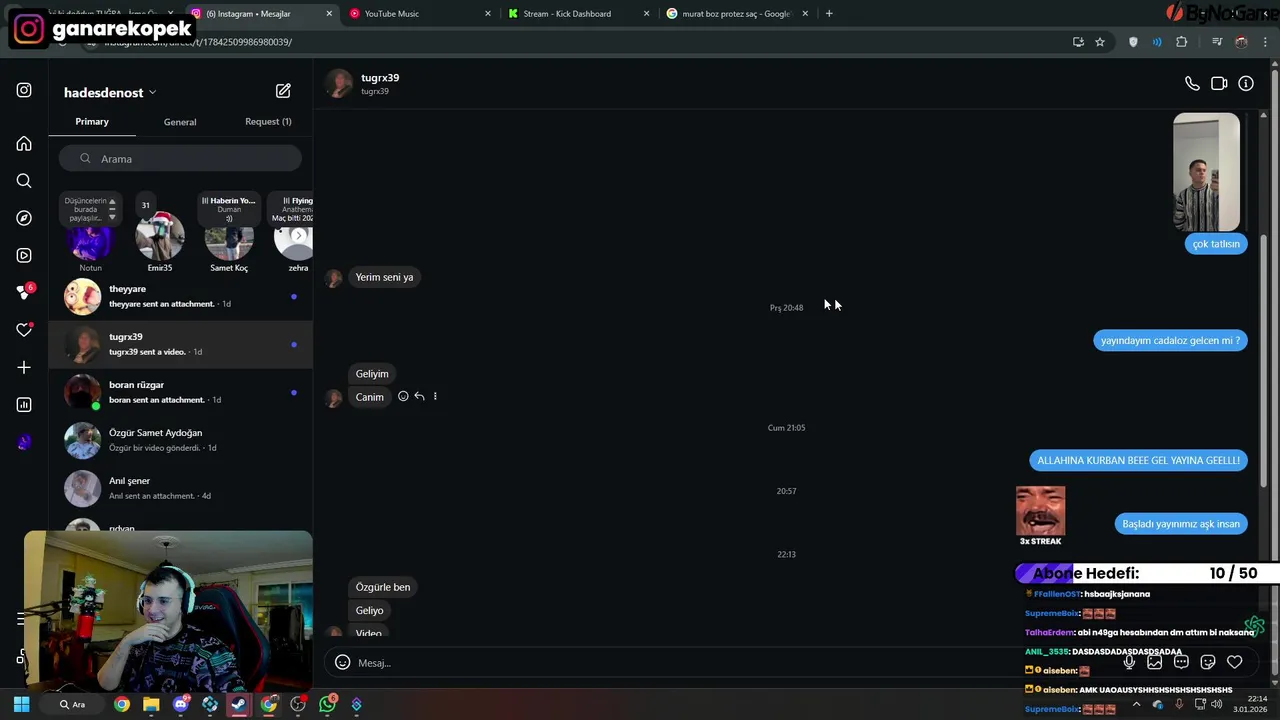This screenshot has height=720, width=1280.
Task: Switch to Stream - Kick Dashboard tab
Action: [579, 14]
